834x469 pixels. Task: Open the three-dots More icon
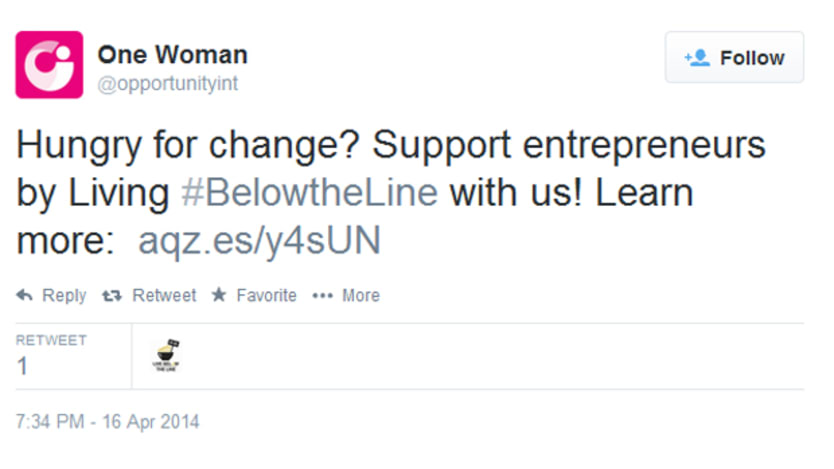pyautogui.click(x=322, y=296)
